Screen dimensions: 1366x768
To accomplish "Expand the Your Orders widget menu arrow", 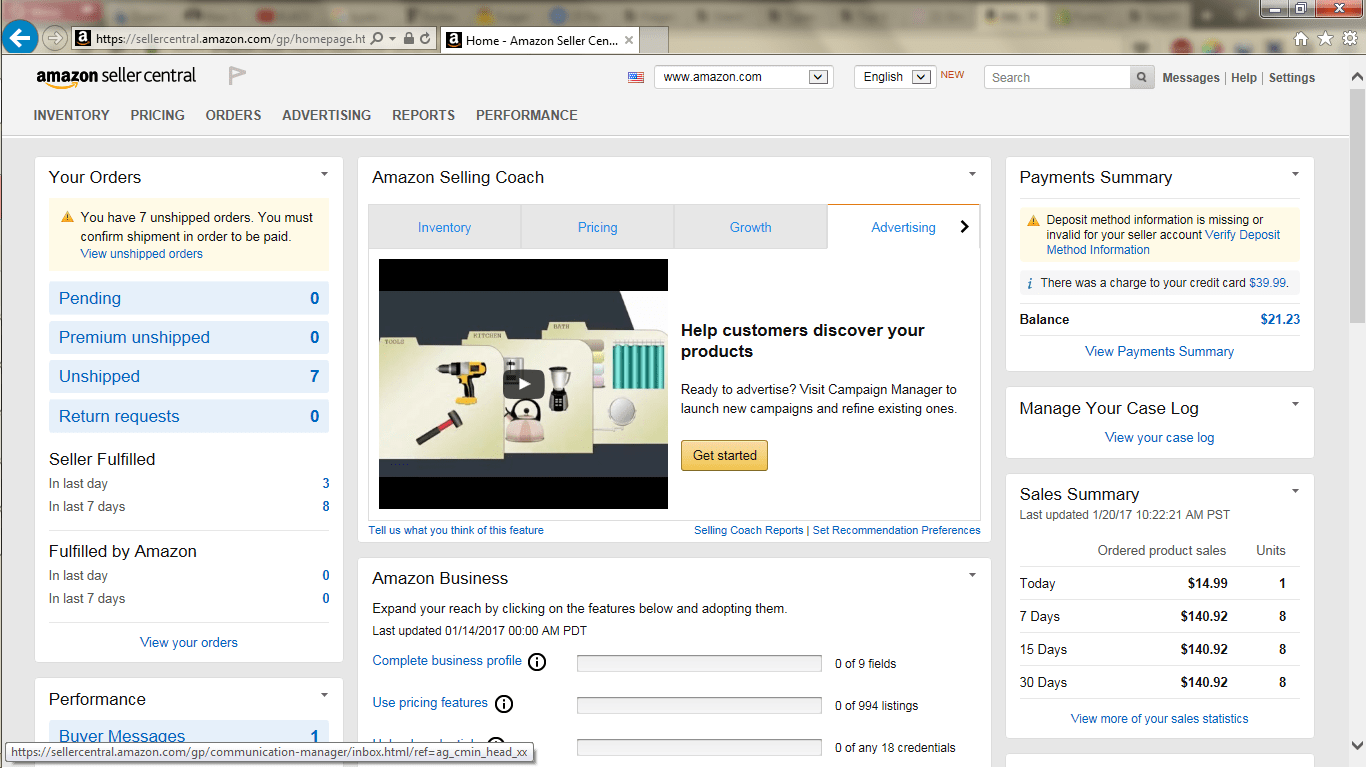I will pyautogui.click(x=324, y=174).
